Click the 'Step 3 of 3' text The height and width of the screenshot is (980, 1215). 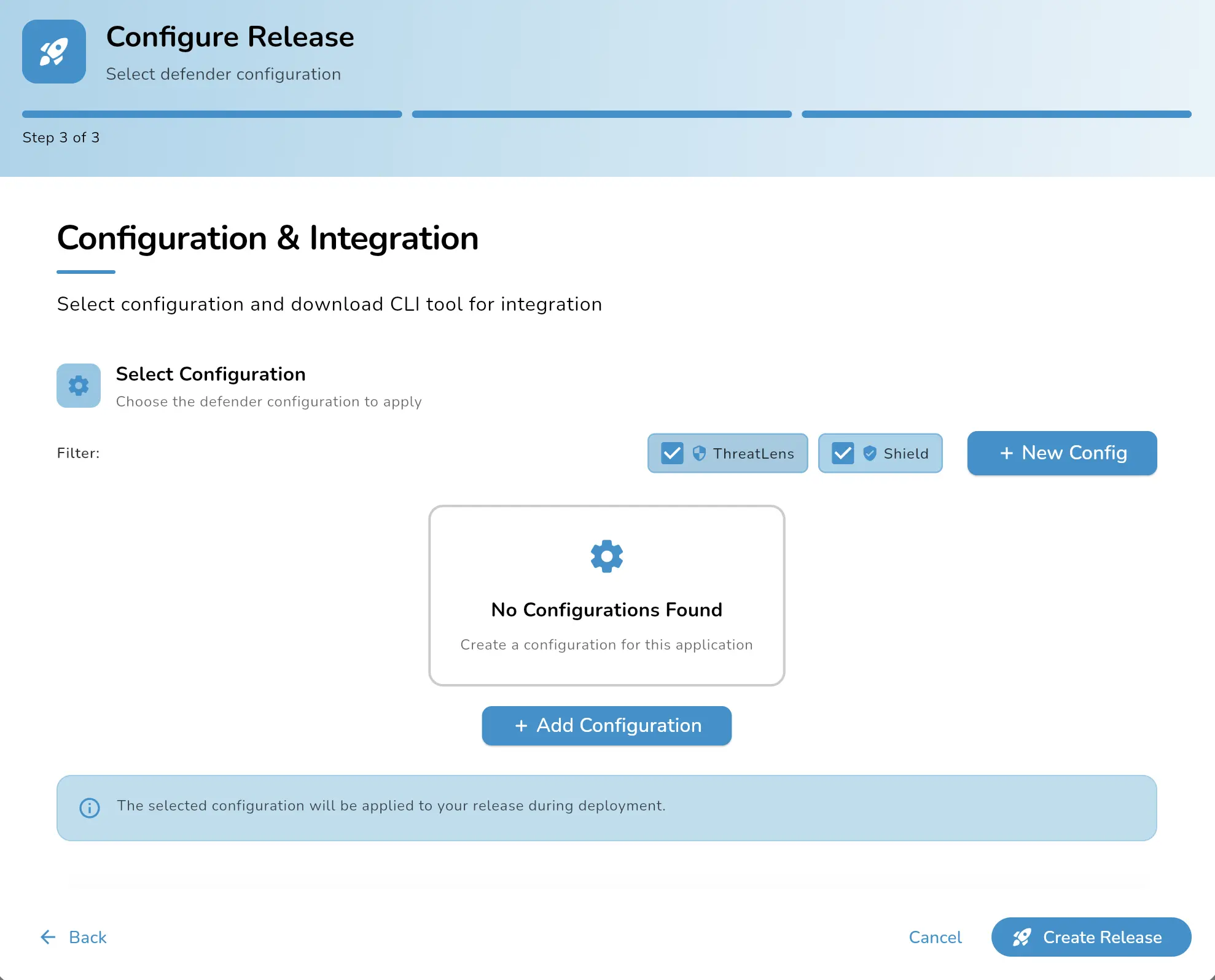point(61,138)
